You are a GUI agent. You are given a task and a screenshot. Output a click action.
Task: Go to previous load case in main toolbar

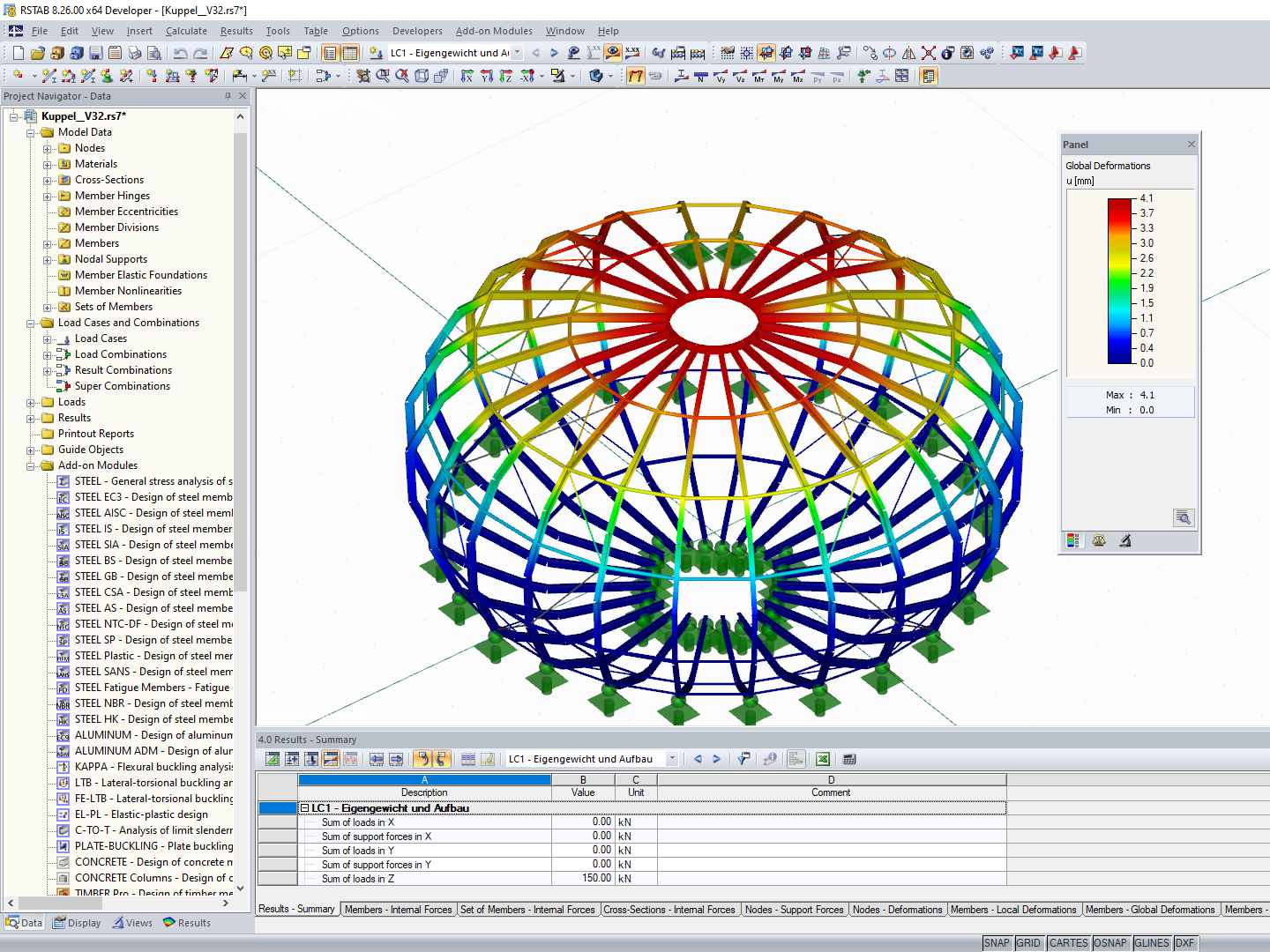535,53
